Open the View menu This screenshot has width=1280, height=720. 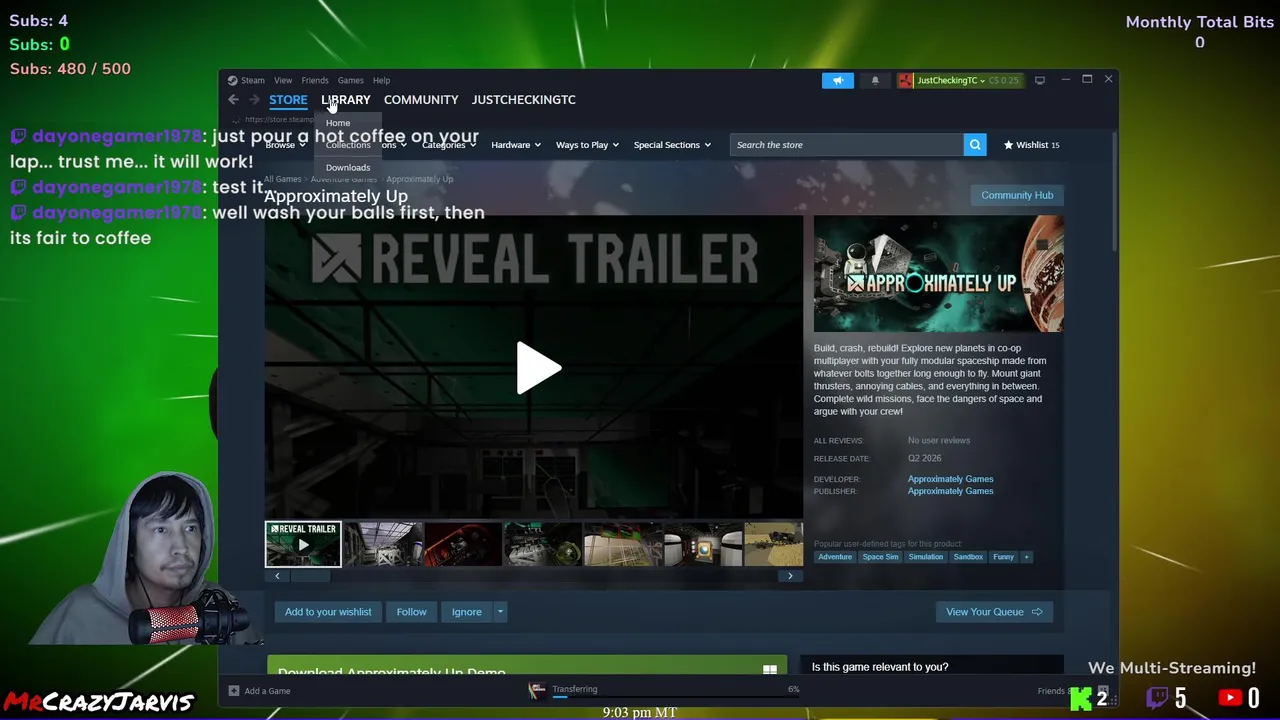283,80
